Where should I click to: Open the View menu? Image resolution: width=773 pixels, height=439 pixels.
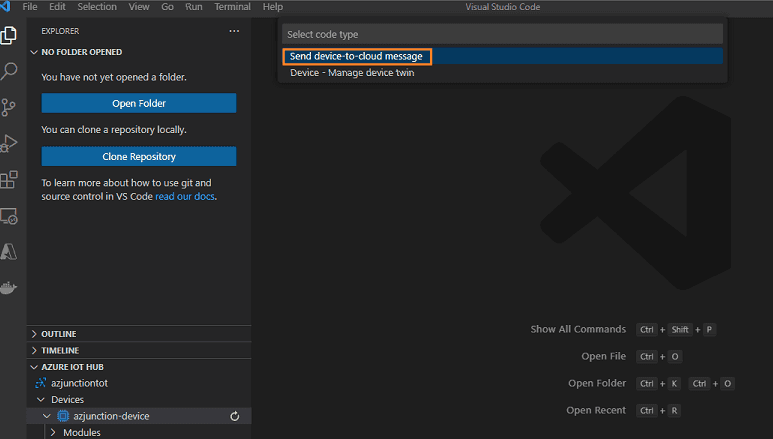pos(139,7)
